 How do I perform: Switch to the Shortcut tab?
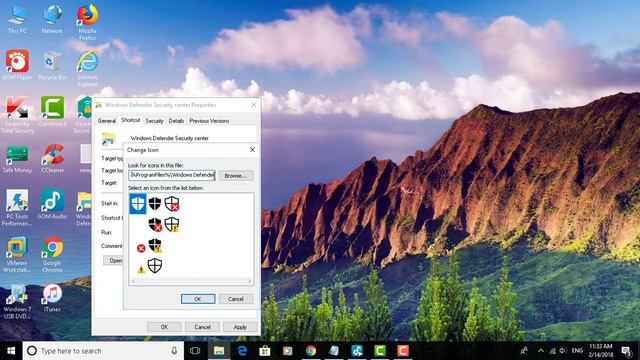[131, 120]
